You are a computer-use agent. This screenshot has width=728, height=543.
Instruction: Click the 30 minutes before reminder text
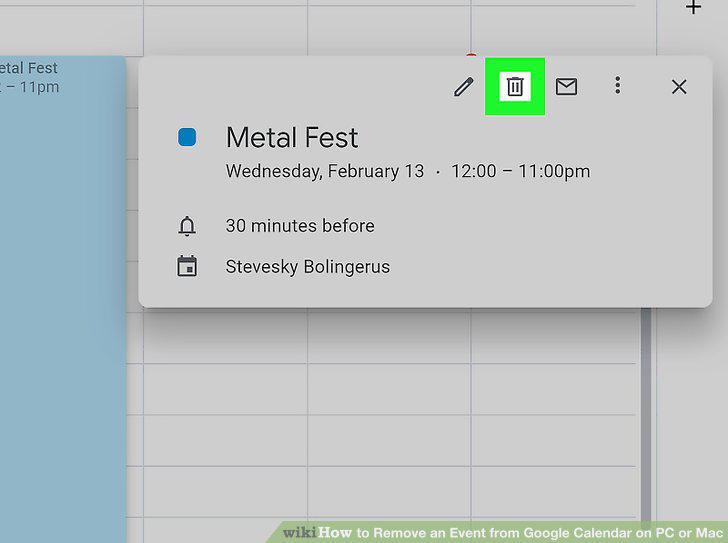[300, 226]
